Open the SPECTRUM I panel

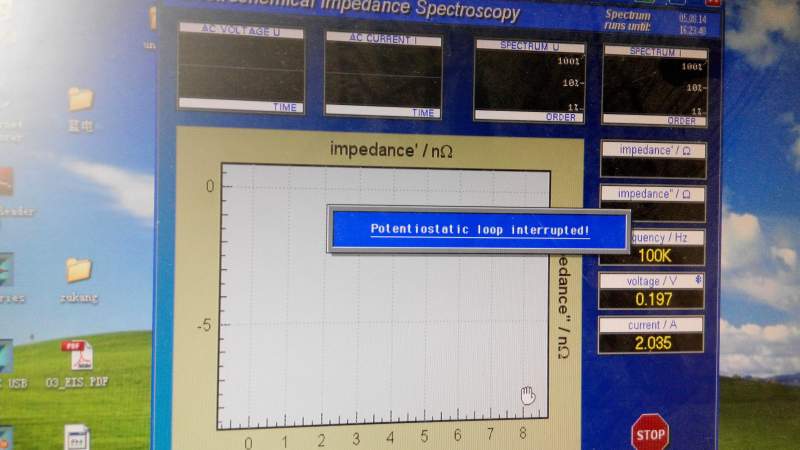(x=655, y=86)
